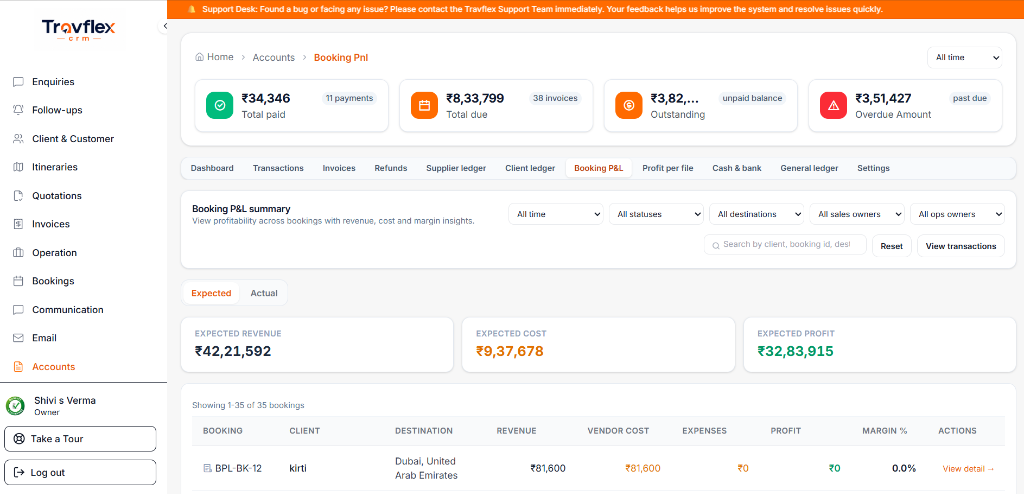Click the 38 invoices badge
Viewport: 1024px width, 494px height.
pos(555,98)
